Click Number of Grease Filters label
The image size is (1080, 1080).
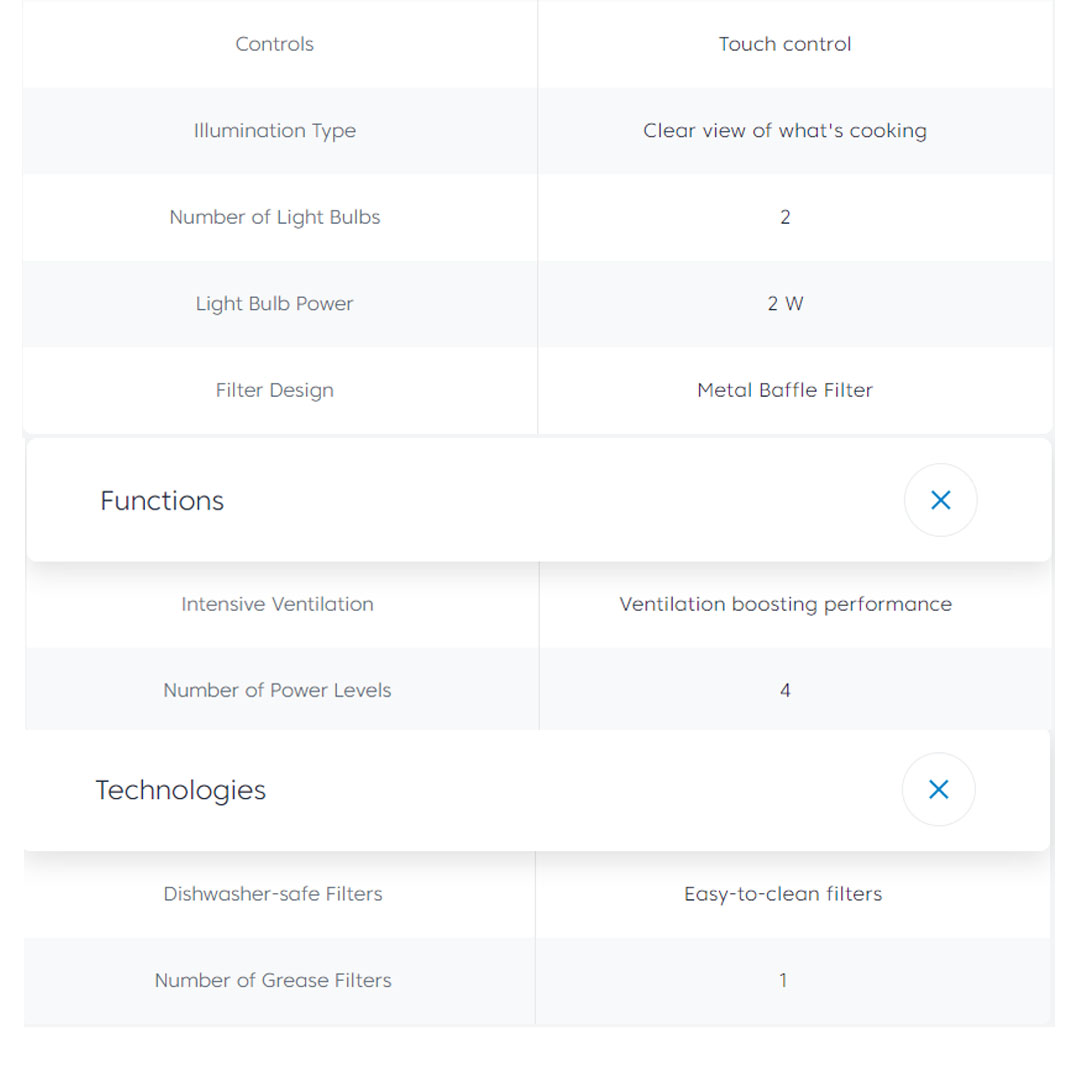(273, 980)
